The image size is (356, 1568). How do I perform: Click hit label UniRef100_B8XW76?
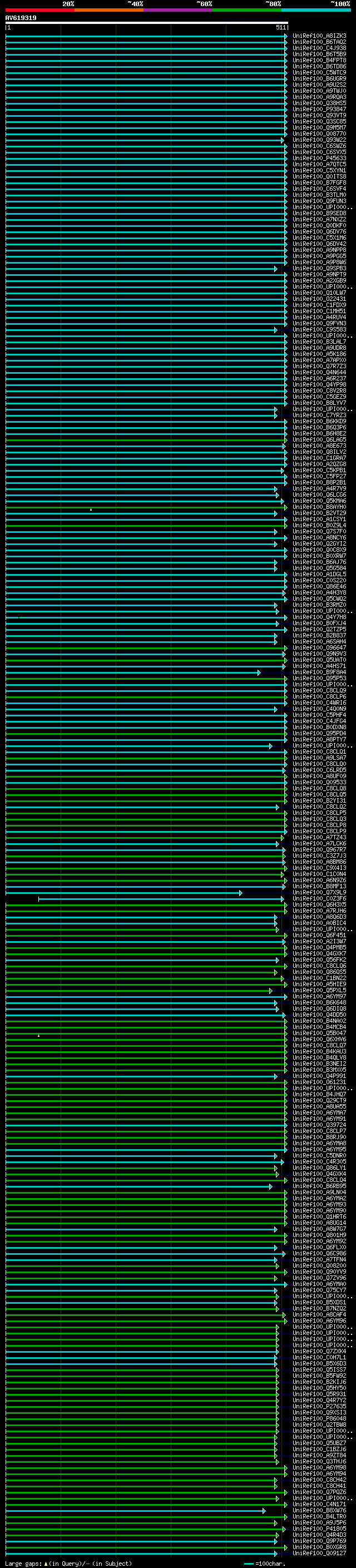[319, 1511]
